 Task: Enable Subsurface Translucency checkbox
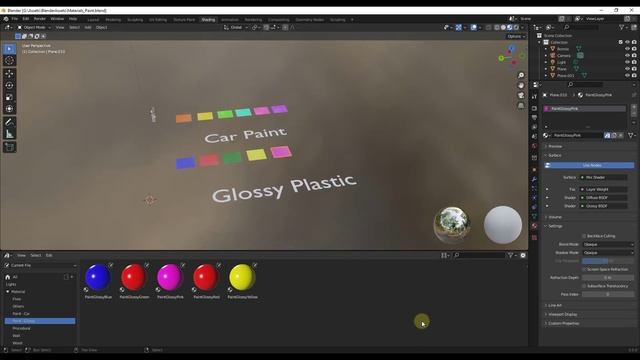(584, 286)
